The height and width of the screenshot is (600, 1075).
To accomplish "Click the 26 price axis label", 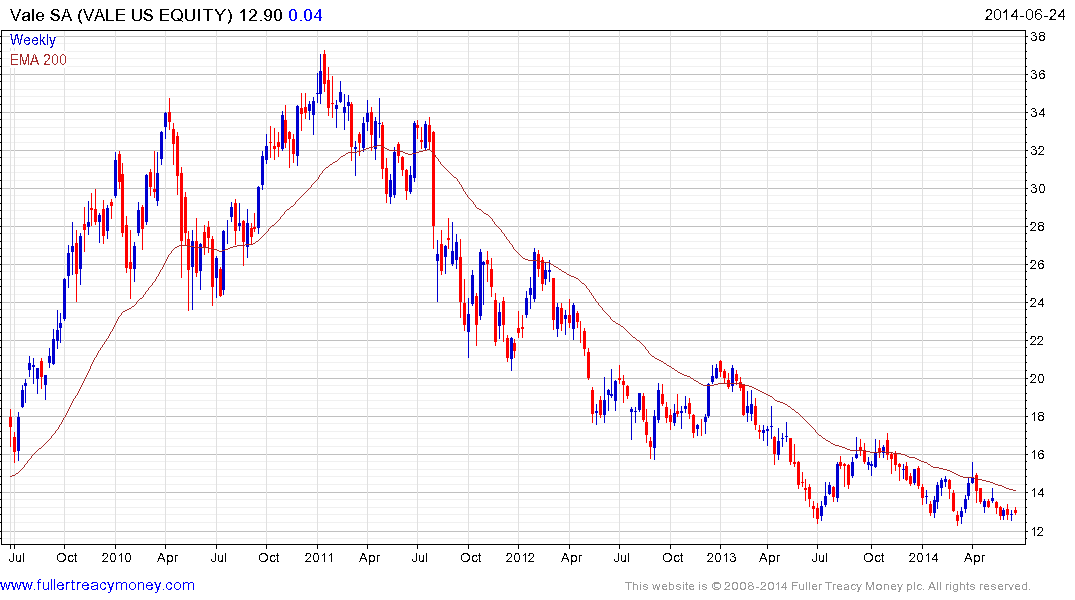I will point(1038,265).
